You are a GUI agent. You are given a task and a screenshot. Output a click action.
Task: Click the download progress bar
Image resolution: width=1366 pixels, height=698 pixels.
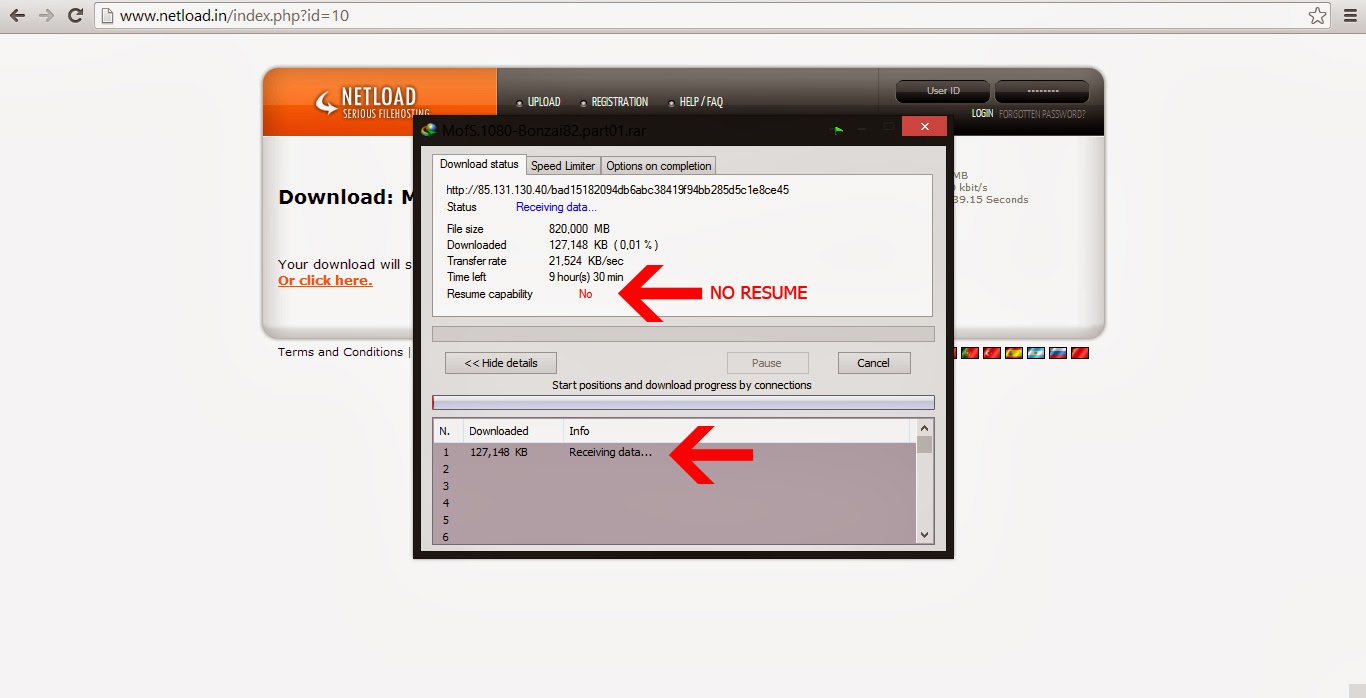pos(683,332)
